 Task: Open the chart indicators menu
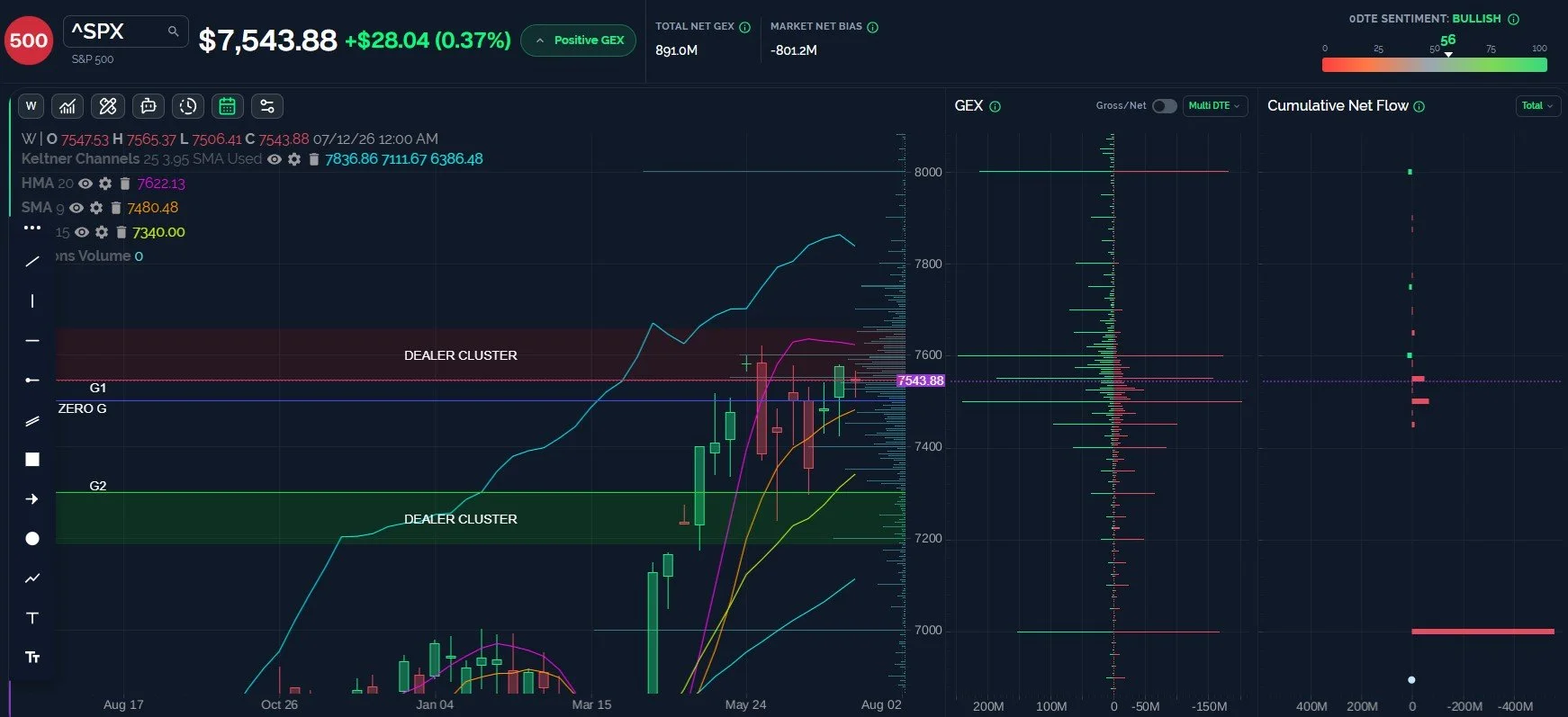point(68,106)
